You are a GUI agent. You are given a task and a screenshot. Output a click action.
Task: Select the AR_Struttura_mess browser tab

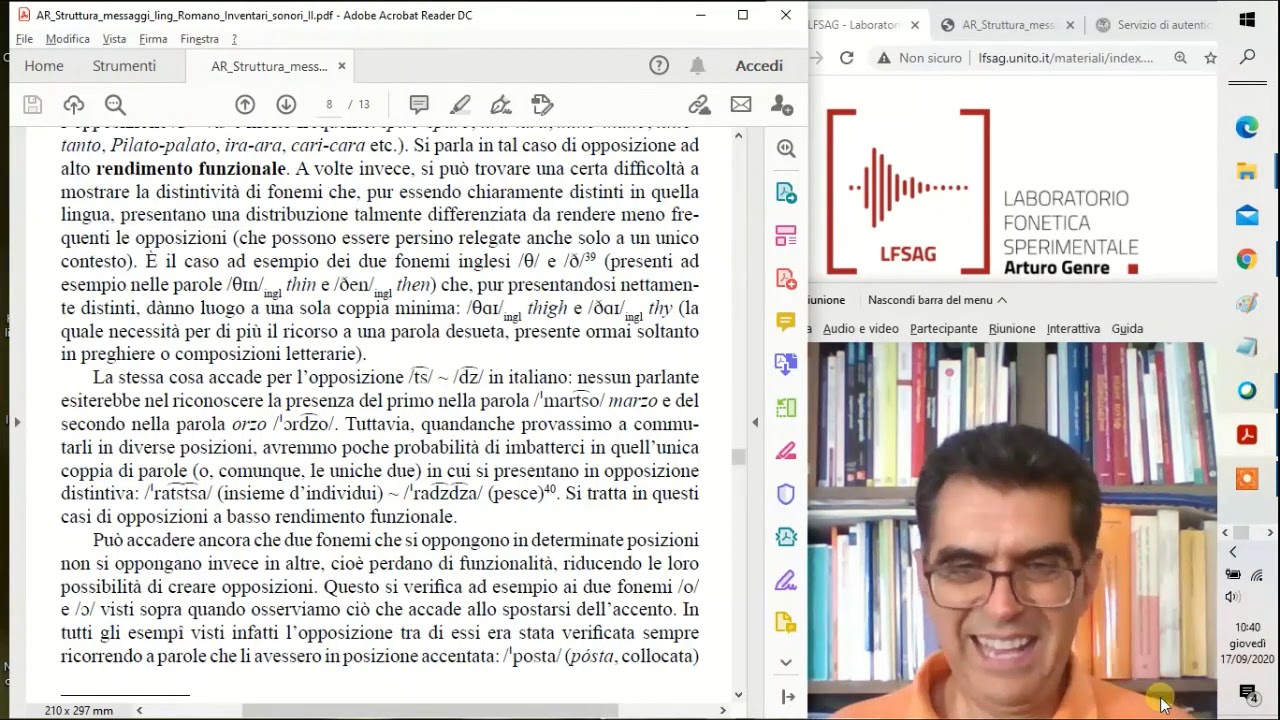coord(1008,25)
